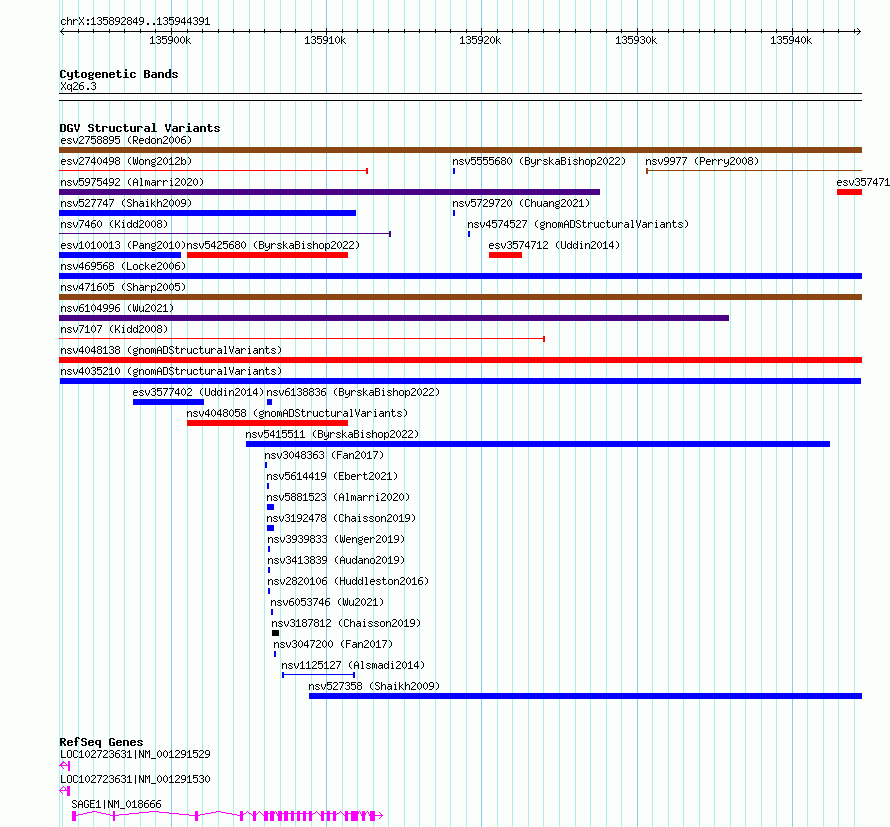The height and width of the screenshot is (827, 890).
Task: Click the 135940k ruler position
Action: (x=791, y=40)
